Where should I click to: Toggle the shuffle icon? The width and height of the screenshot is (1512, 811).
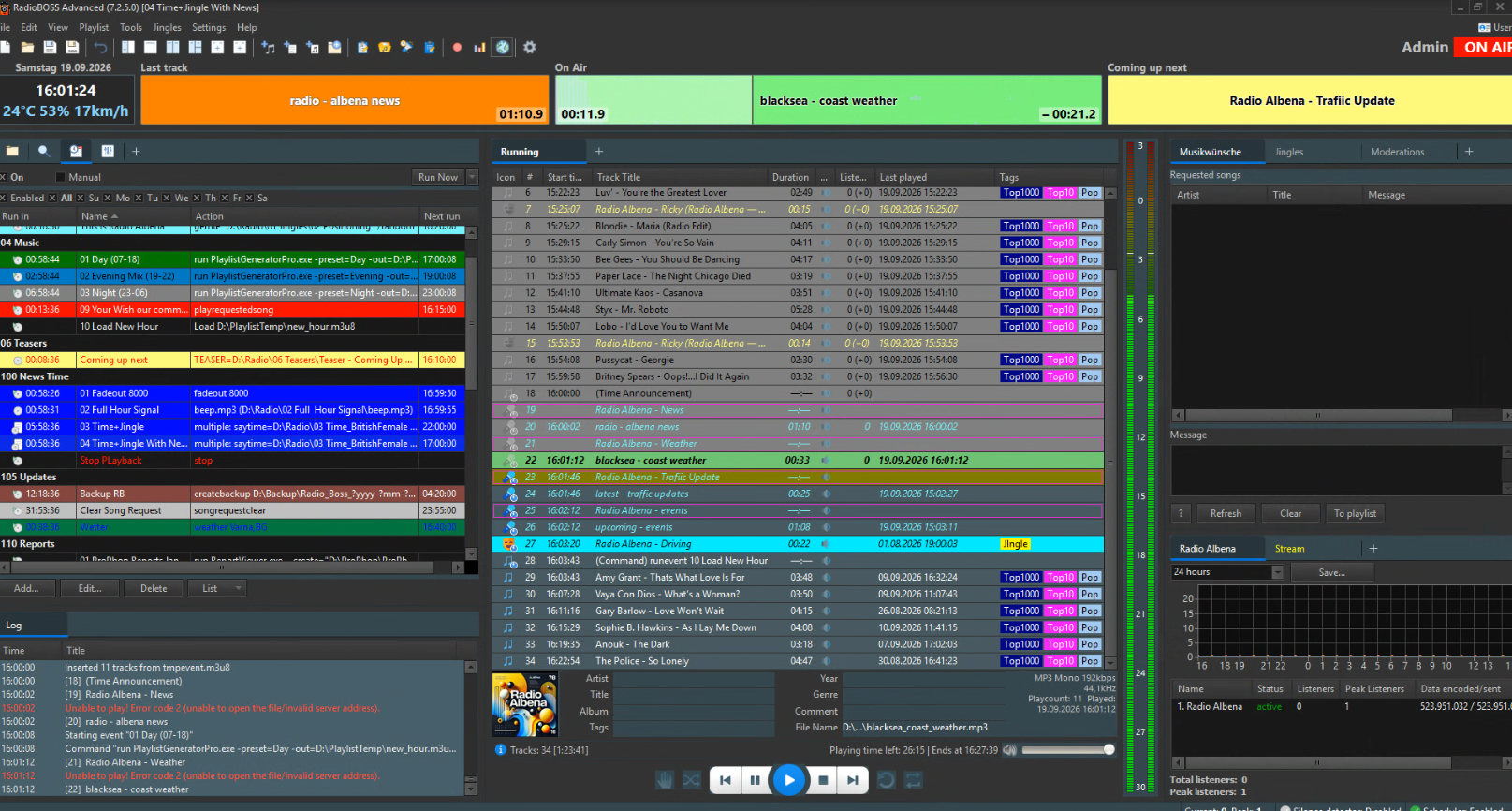[691, 780]
